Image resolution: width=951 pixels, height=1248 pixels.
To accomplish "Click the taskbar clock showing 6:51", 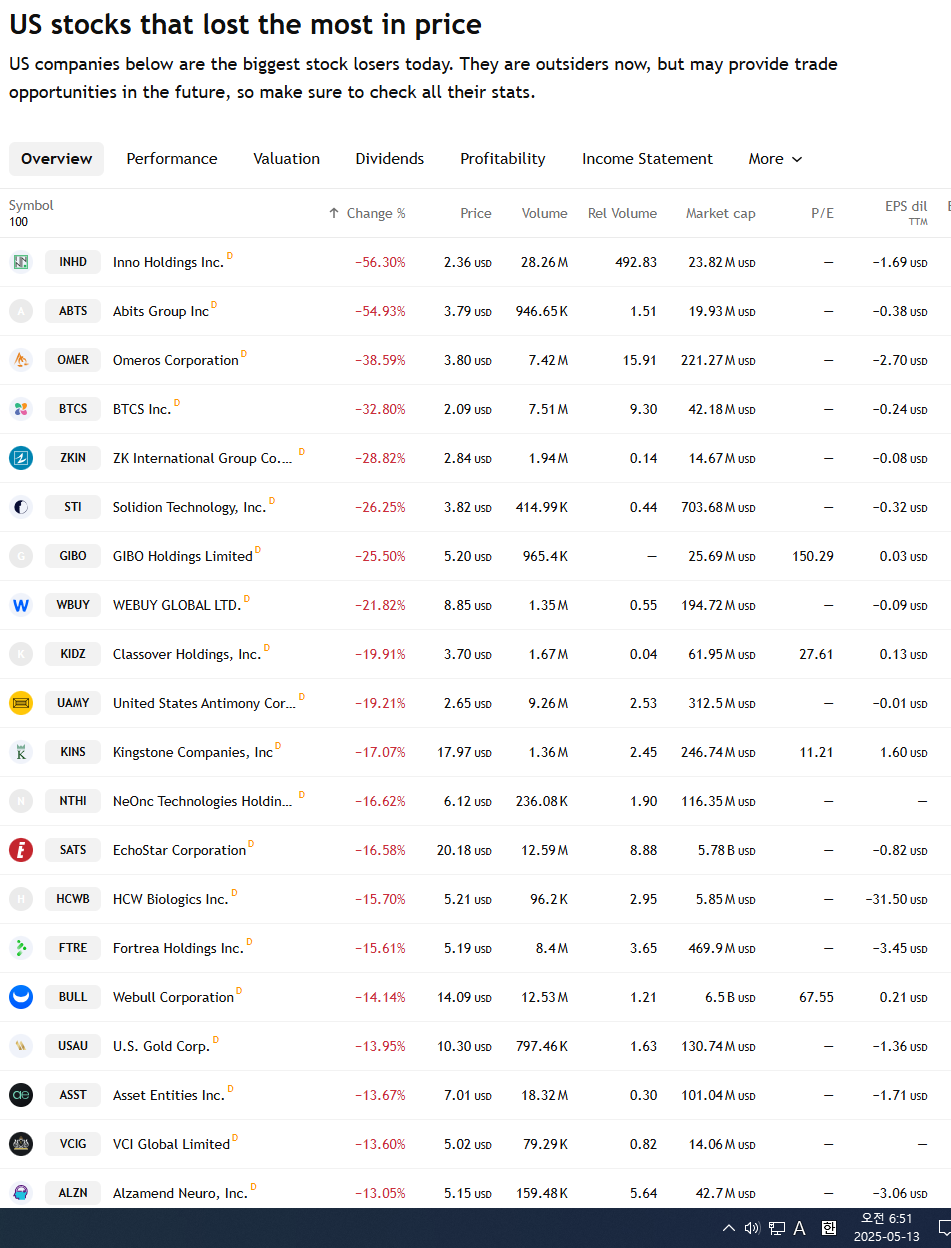I will click(887, 1228).
